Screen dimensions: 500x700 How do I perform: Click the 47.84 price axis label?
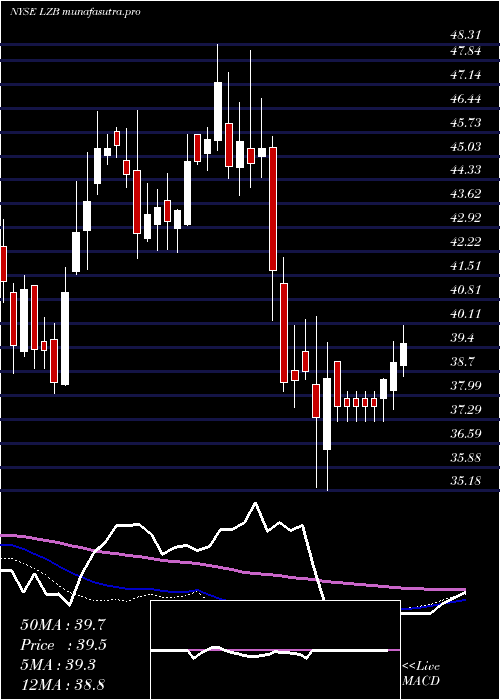click(x=466, y=52)
